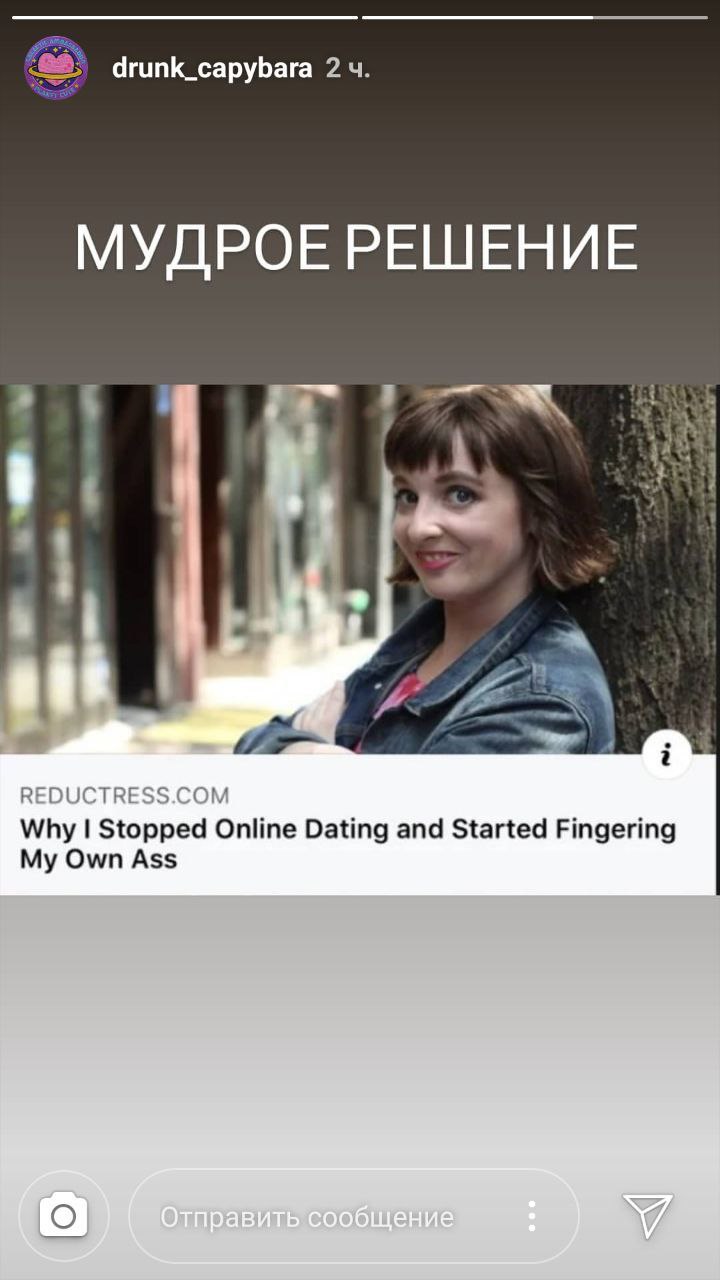Open the 'Why I Stopped Online Dating' headline

[348, 844]
